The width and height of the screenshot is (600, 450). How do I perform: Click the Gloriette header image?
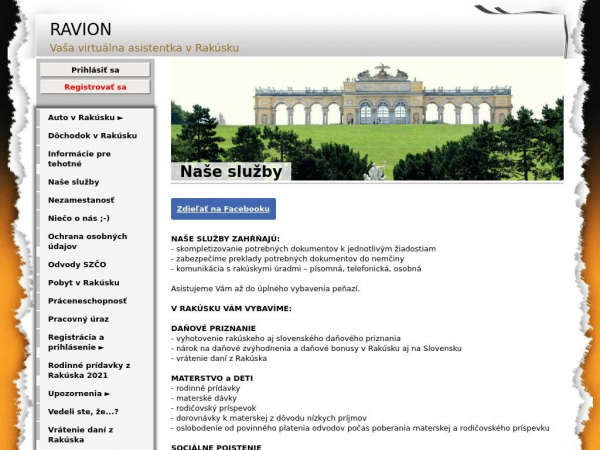[x=367, y=119]
